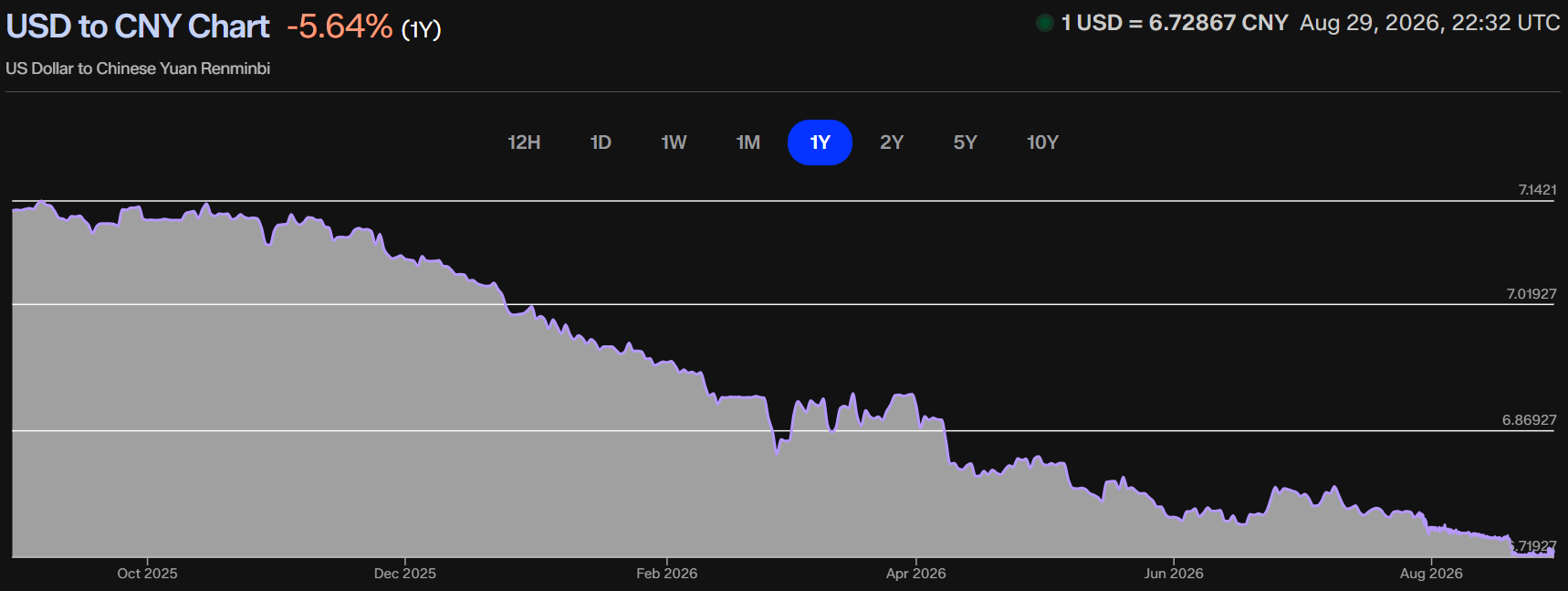1568x591 pixels.
Task: Select the 5Y time range
Action: point(965,142)
